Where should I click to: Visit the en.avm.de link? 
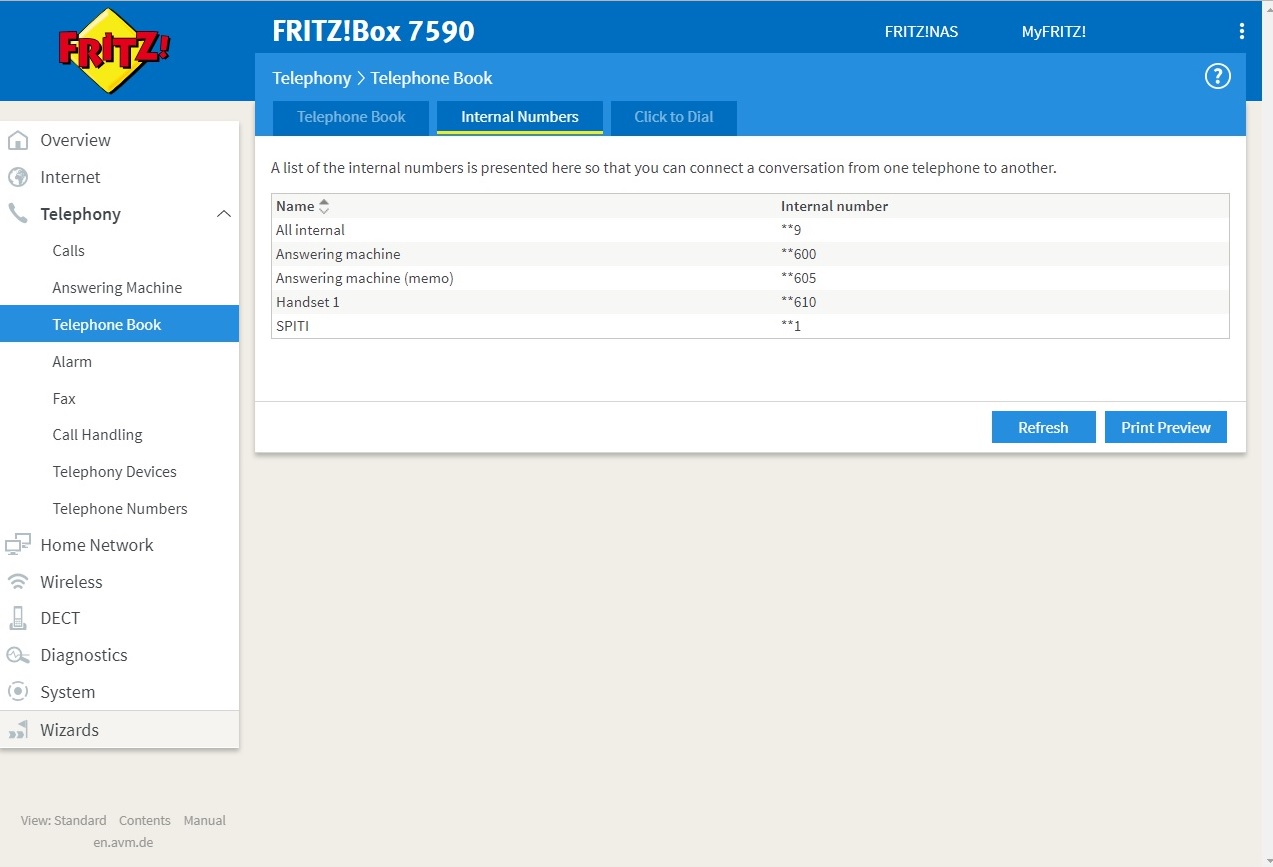pyautogui.click(x=123, y=842)
